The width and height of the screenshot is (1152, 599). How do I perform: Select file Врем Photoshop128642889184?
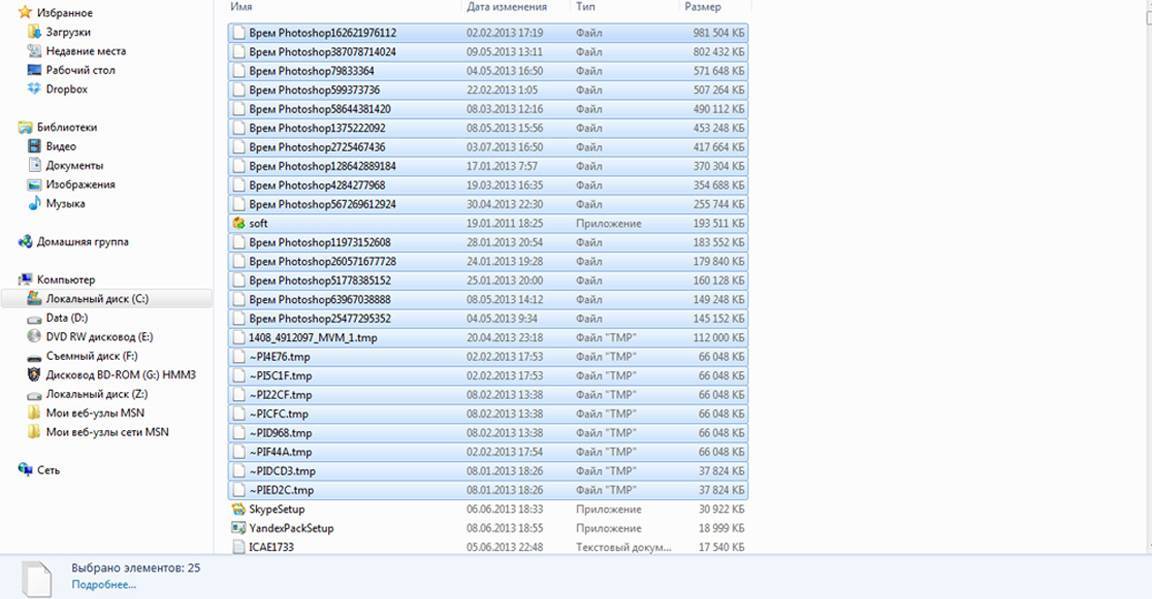coord(488,166)
